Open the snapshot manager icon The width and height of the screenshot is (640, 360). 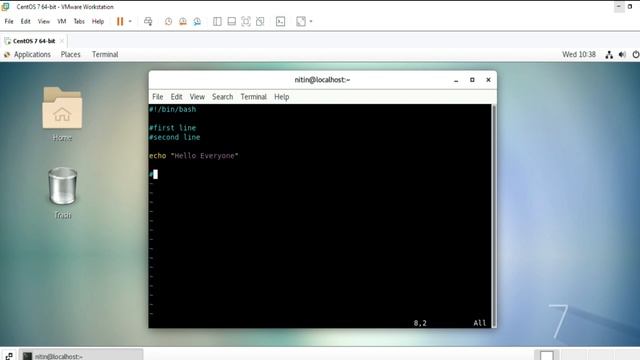(x=197, y=21)
